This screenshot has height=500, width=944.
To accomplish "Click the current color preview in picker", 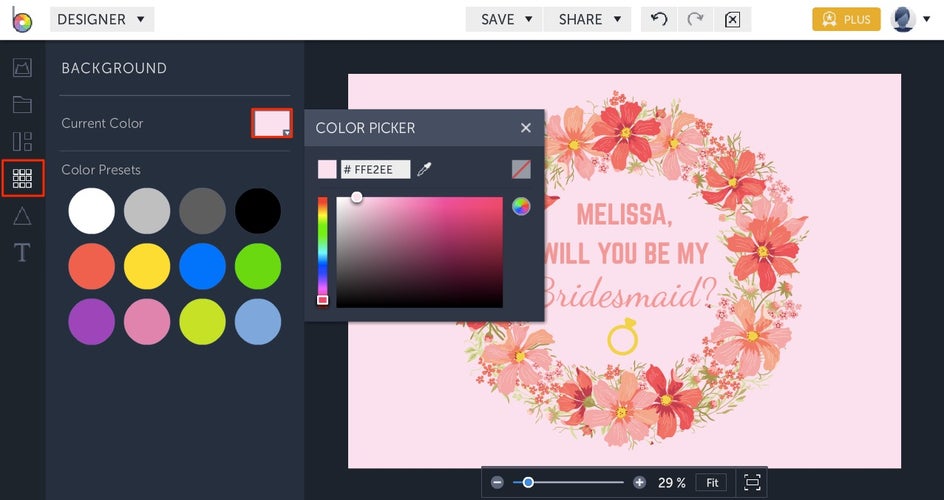I will (x=327, y=170).
